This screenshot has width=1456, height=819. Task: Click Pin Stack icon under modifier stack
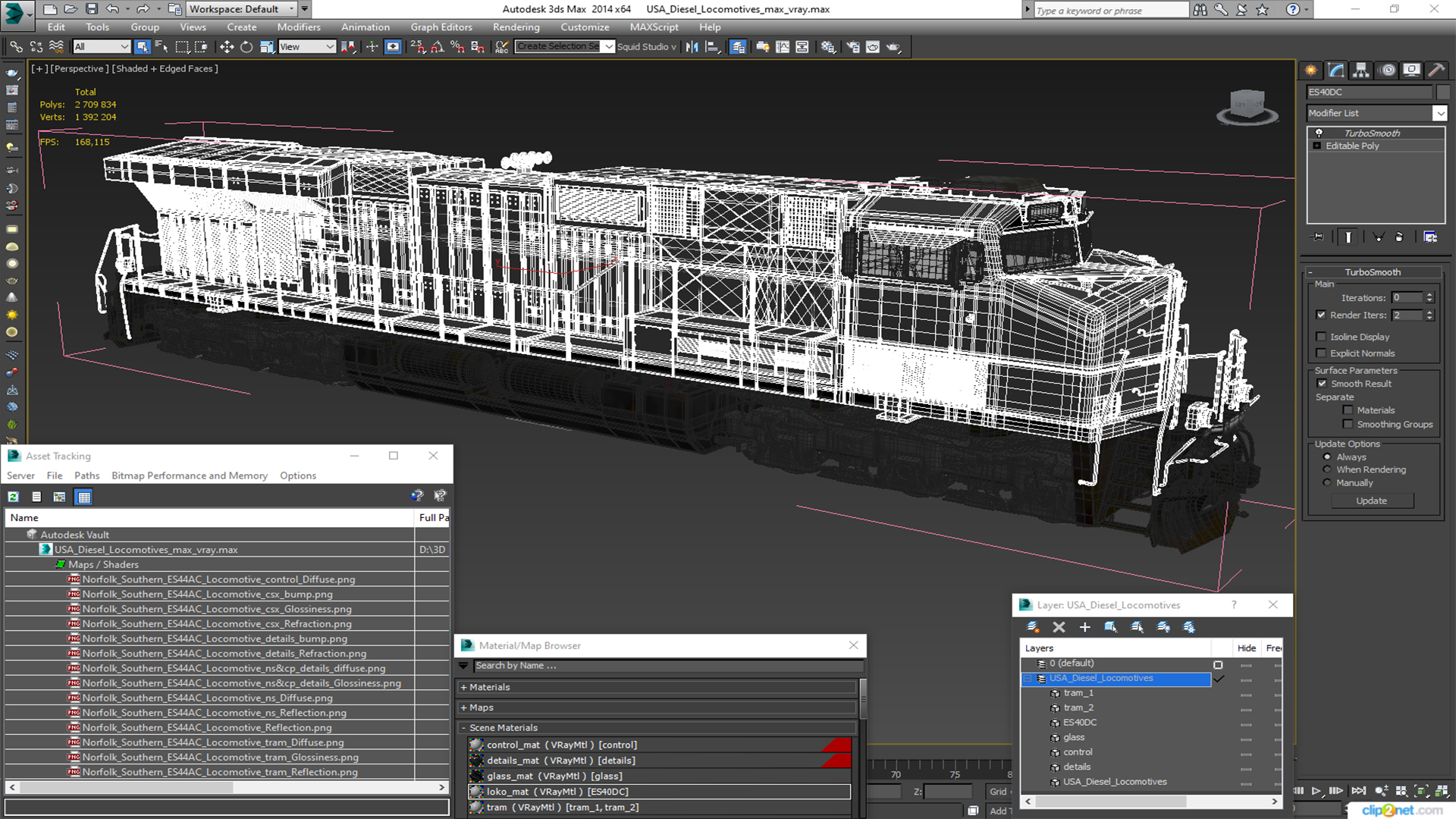pyautogui.click(x=1318, y=237)
